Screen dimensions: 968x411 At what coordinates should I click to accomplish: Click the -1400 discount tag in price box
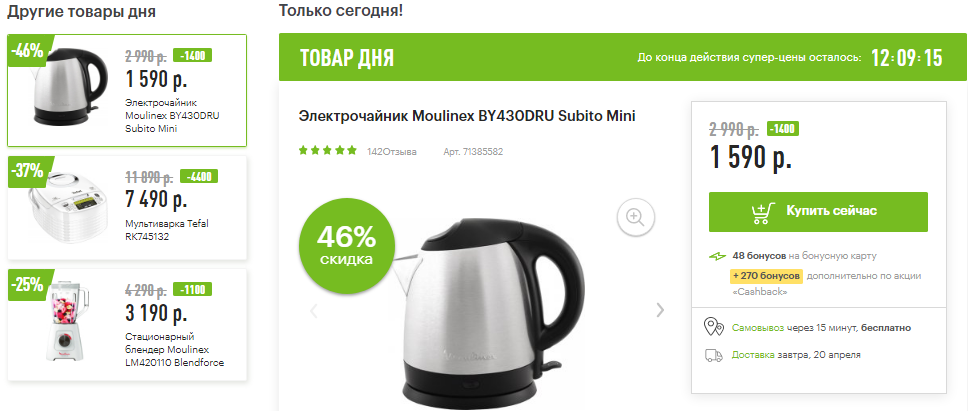point(783,129)
